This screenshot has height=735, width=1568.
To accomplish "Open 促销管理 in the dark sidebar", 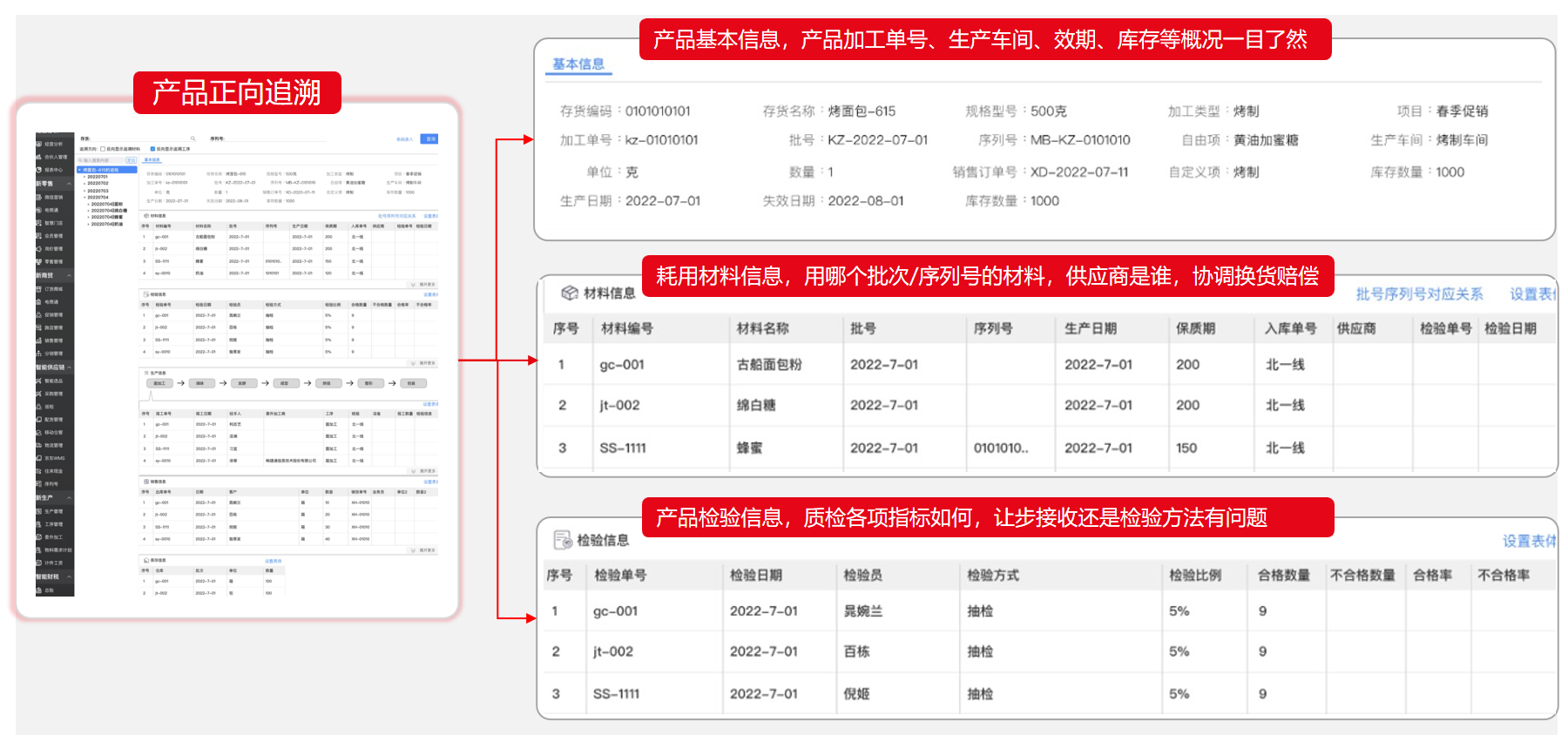I will pyautogui.click(x=54, y=315).
